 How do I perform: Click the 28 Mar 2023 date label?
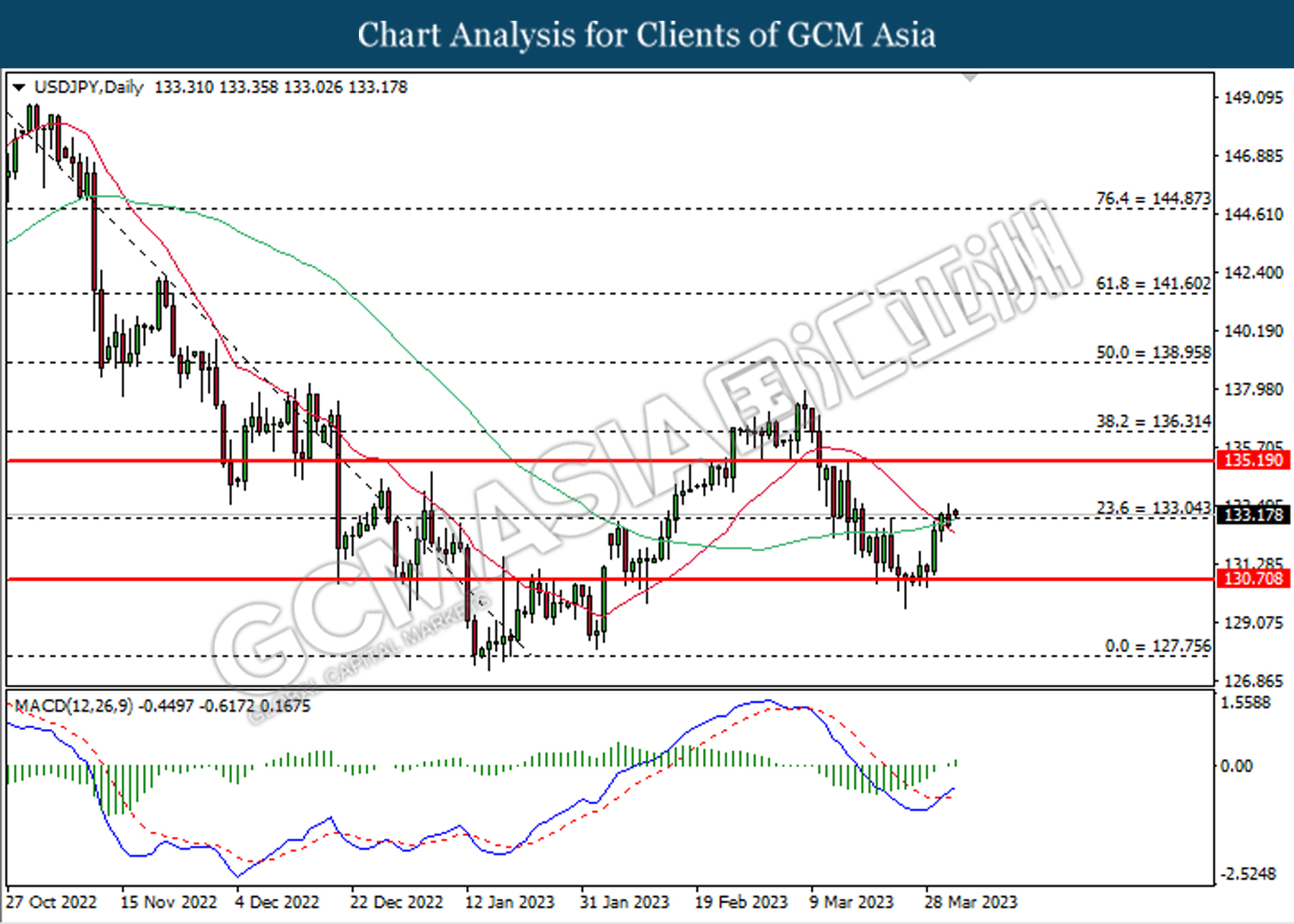point(970,902)
